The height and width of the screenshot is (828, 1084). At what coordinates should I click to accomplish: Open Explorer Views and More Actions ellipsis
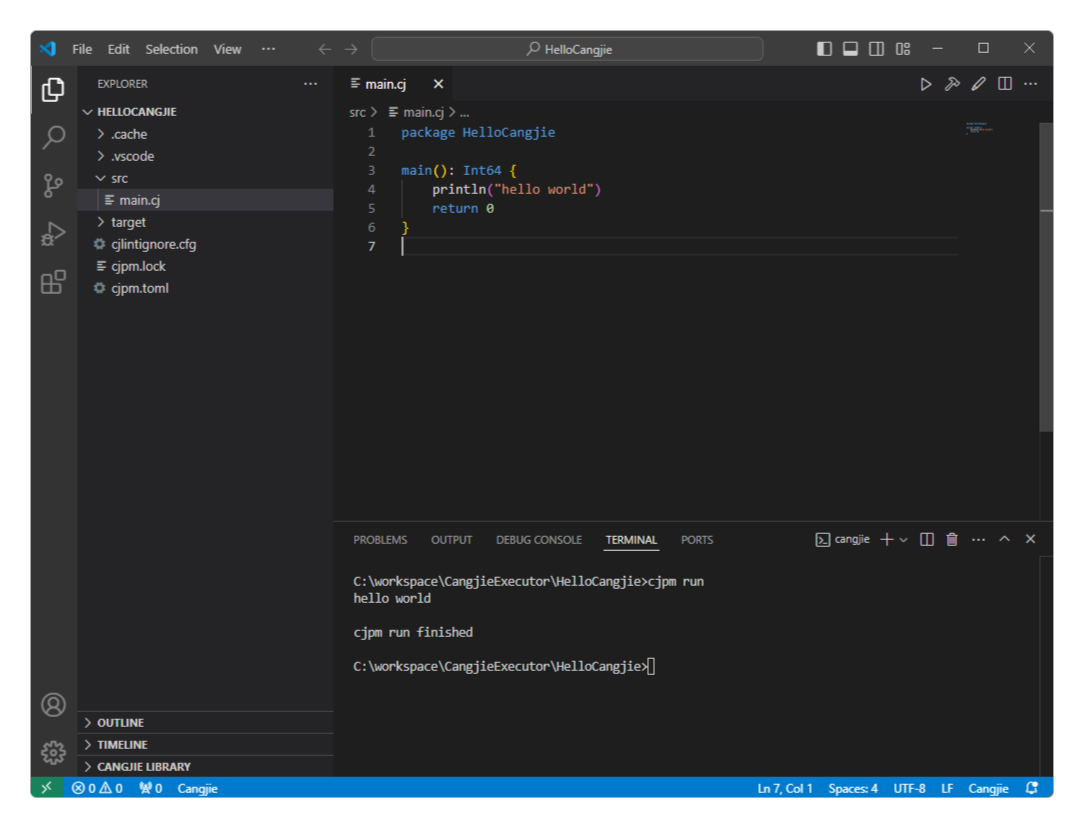(310, 84)
